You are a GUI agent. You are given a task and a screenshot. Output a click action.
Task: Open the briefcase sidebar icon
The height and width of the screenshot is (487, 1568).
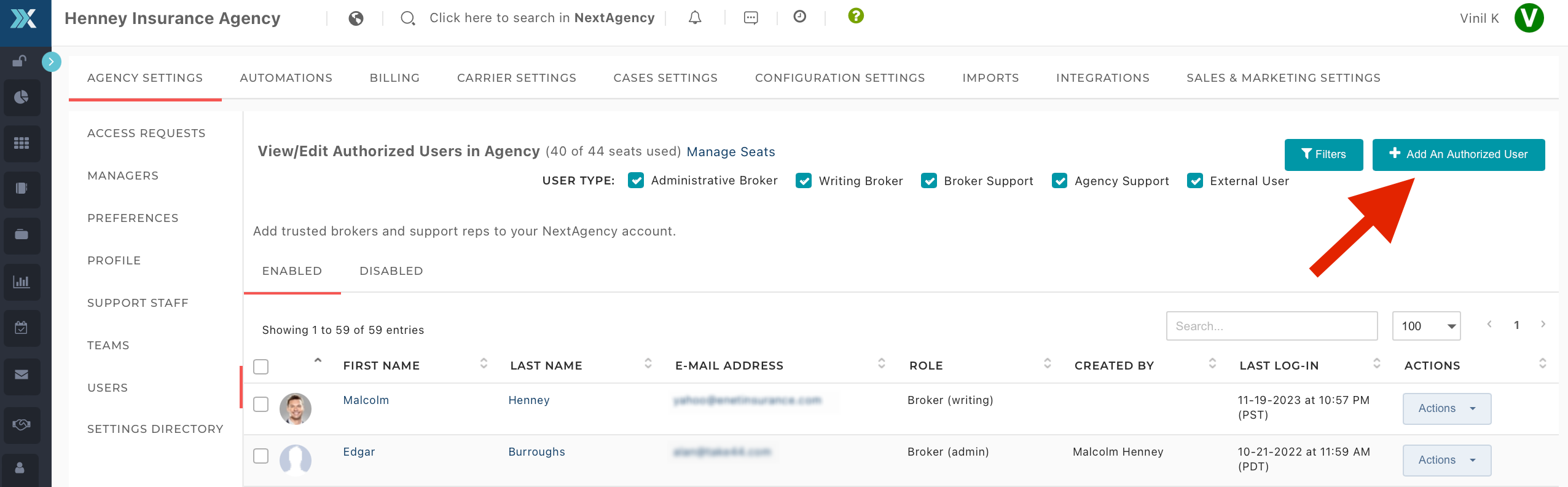22,234
